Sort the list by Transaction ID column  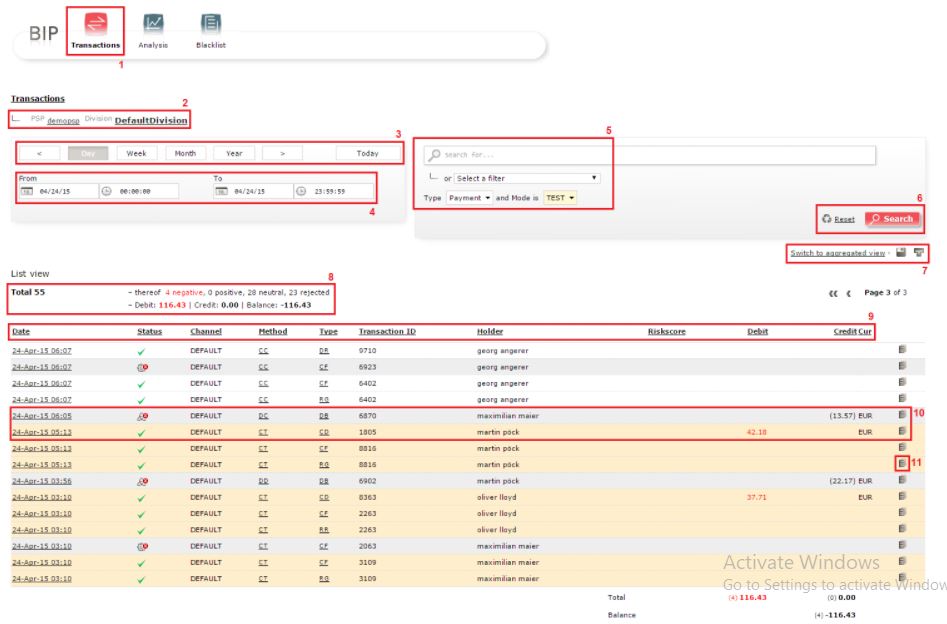coord(387,331)
